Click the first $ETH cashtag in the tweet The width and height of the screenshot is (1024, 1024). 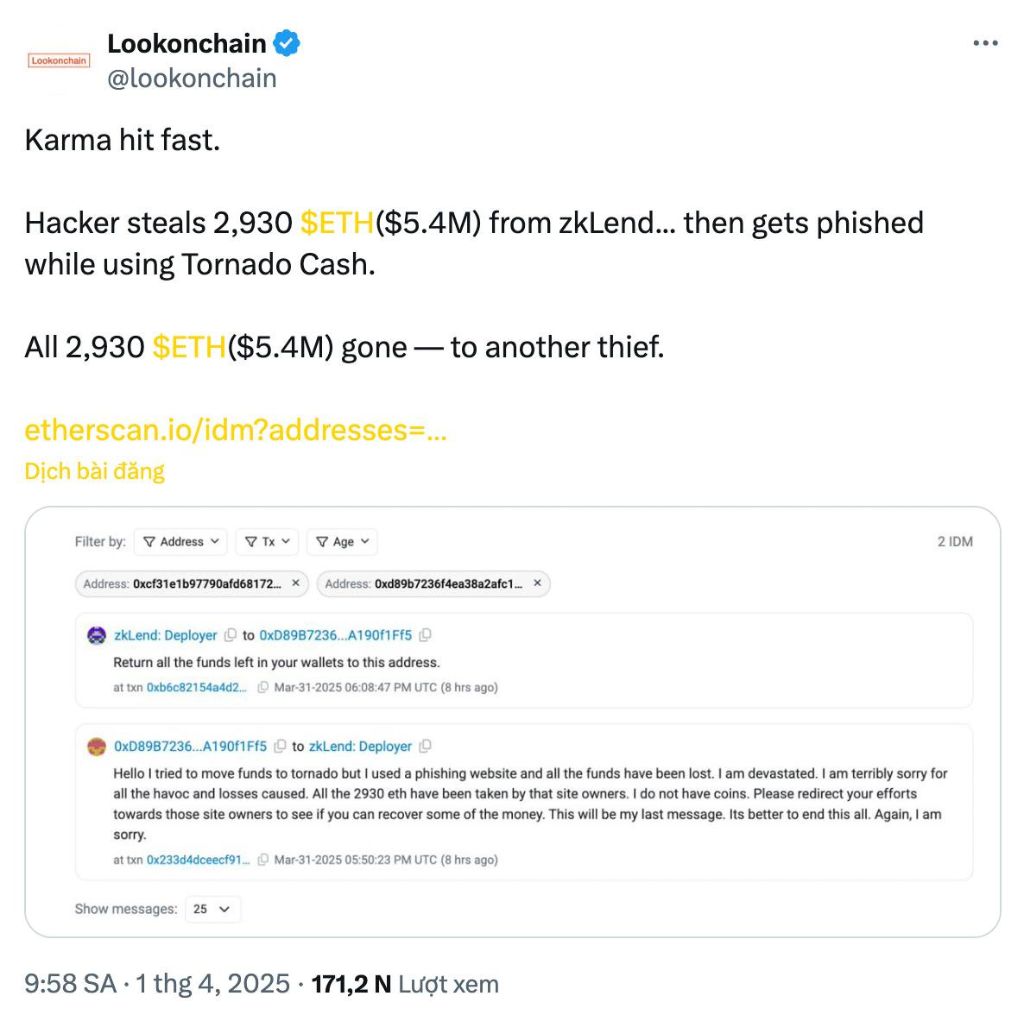338,223
